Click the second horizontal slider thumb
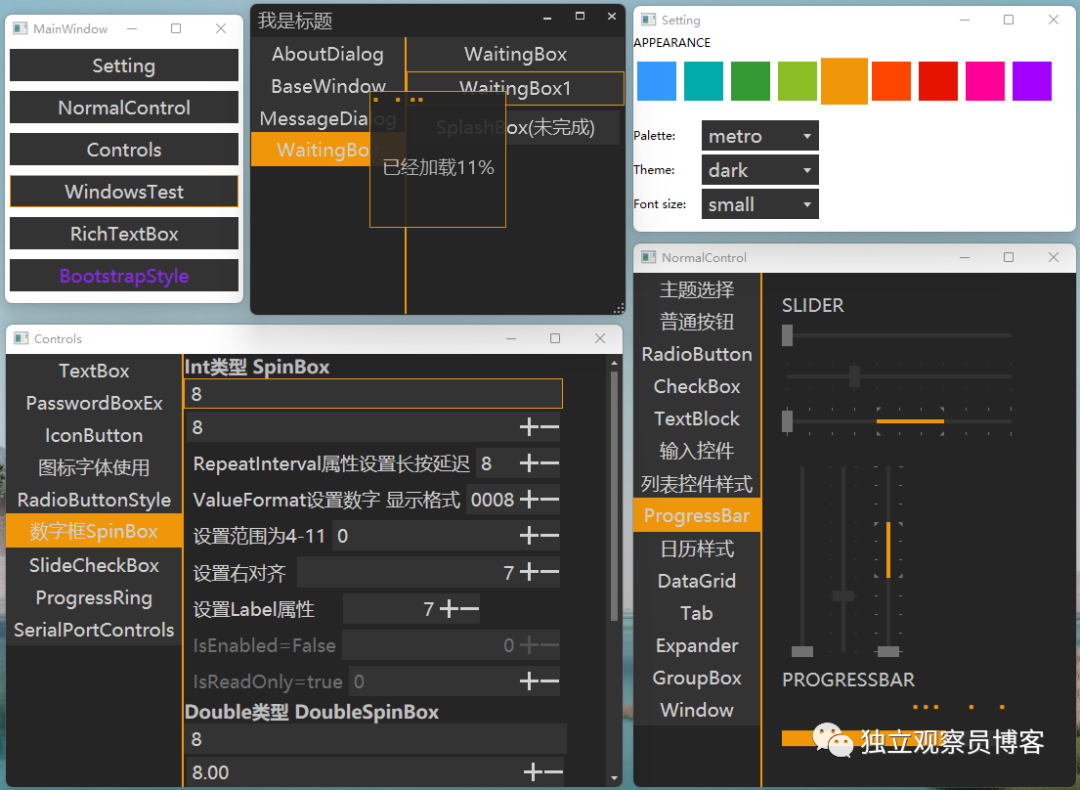 click(855, 376)
